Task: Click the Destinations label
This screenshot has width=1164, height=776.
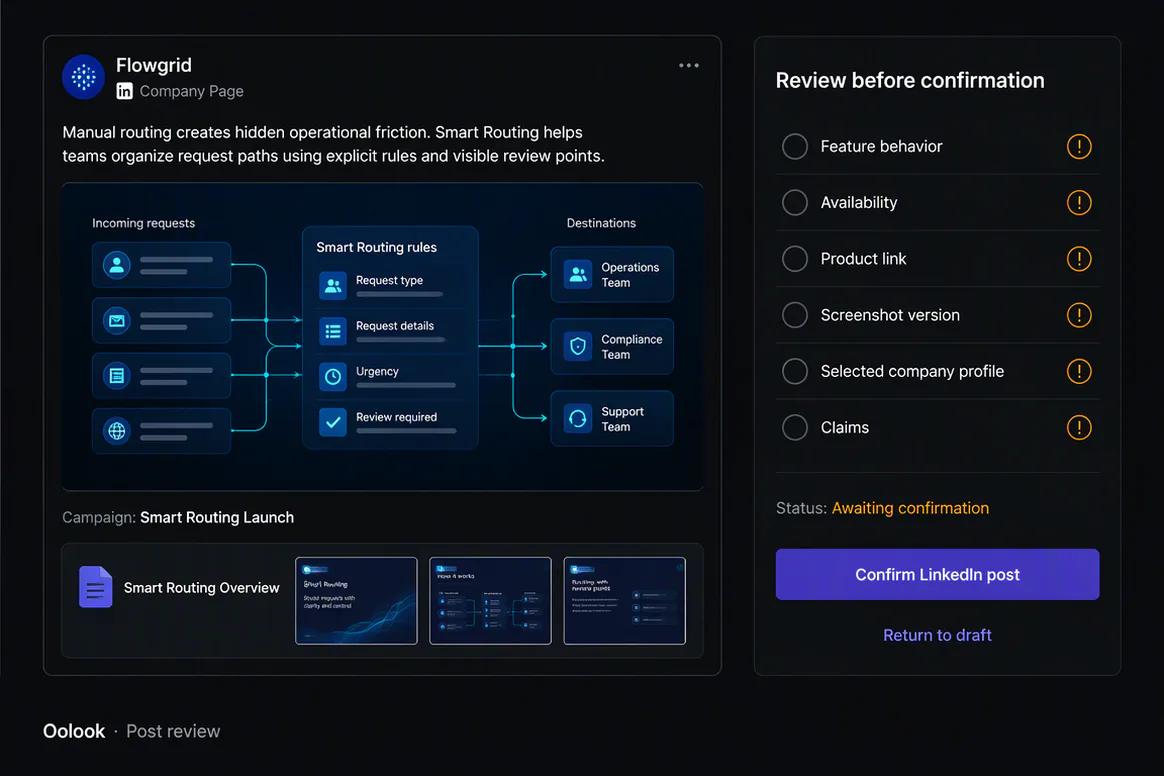Action: pos(601,223)
